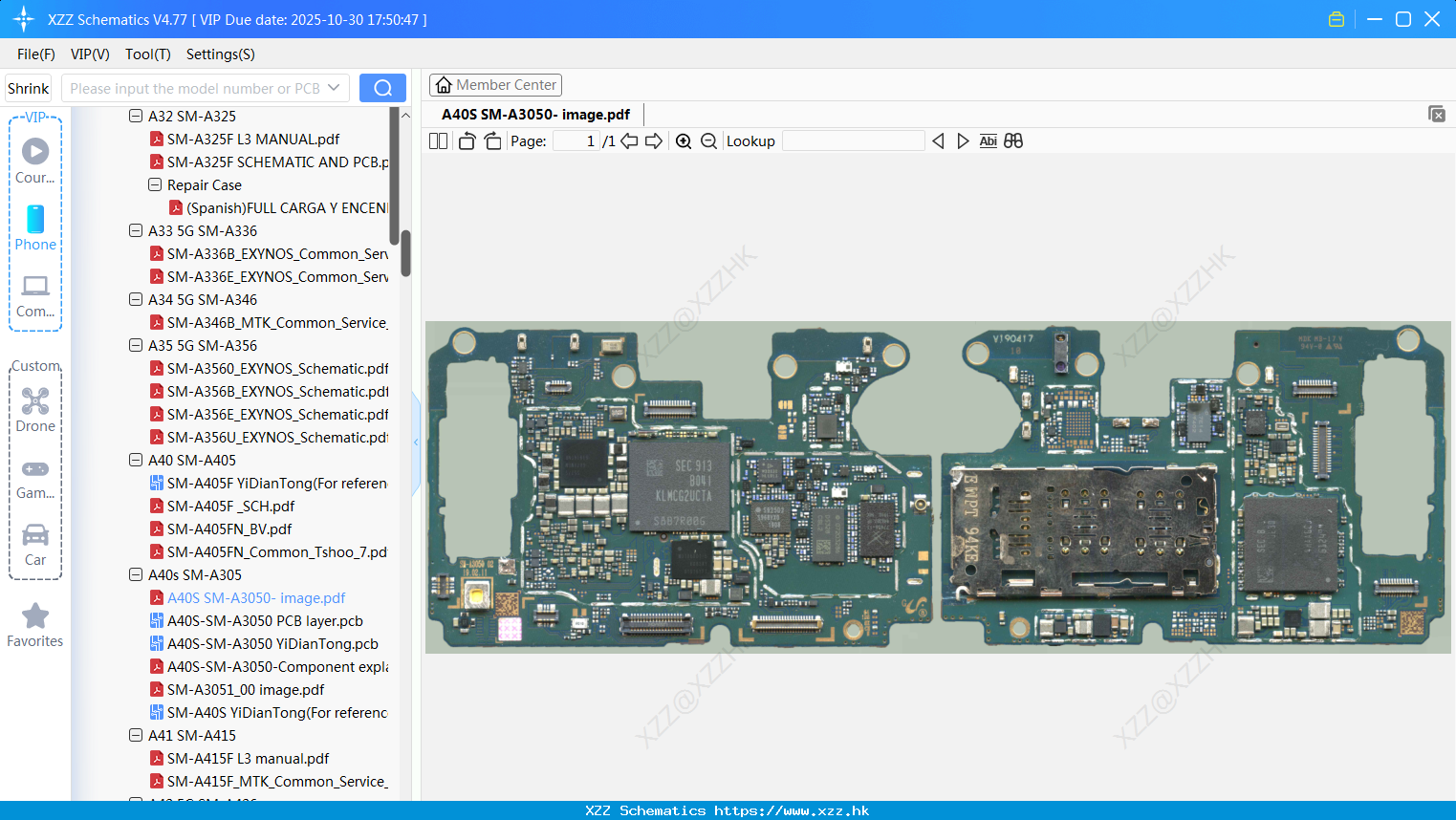Collapse the A33 5G SM-A336 folder

click(x=136, y=230)
